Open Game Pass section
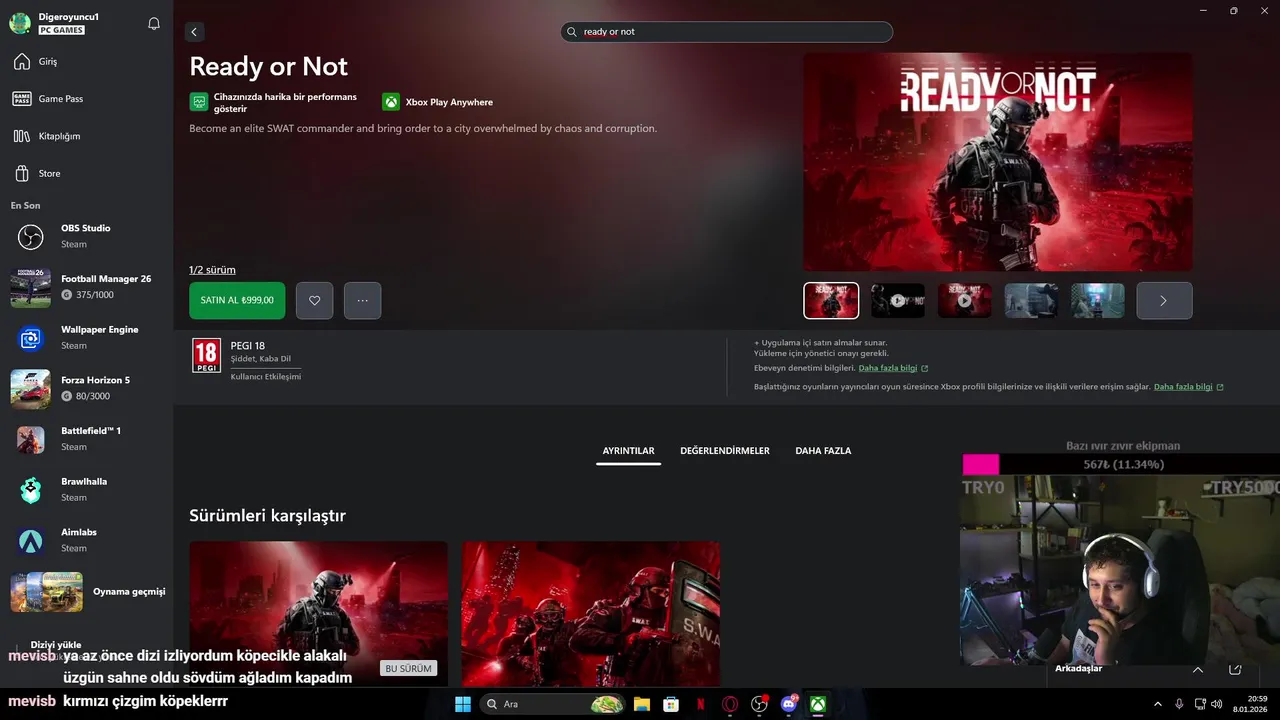Viewport: 1280px width, 720px height. [86, 99]
